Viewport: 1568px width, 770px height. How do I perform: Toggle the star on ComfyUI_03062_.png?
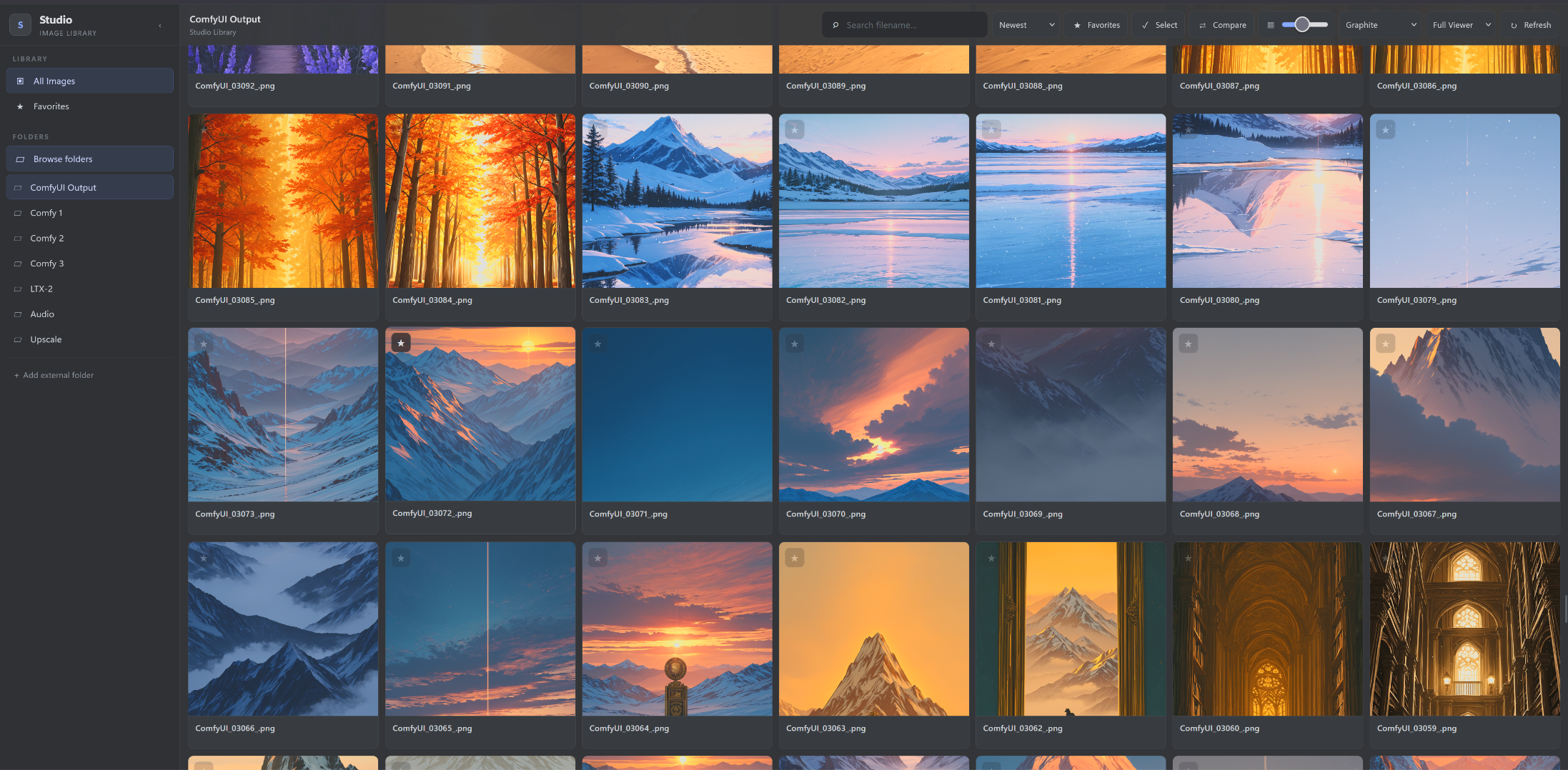point(991,559)
